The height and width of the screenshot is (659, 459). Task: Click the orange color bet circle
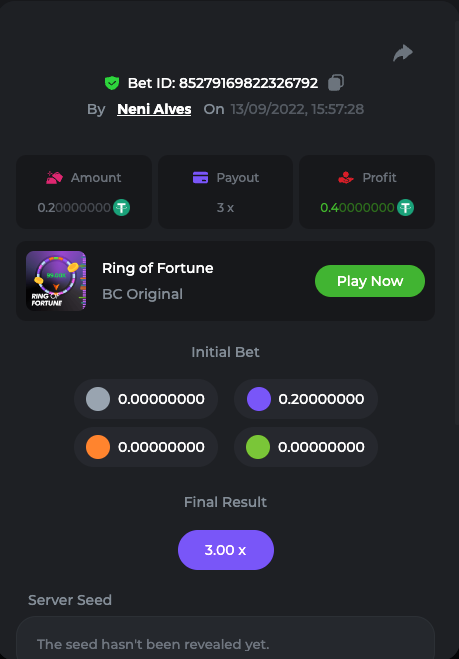pos(98,447)
